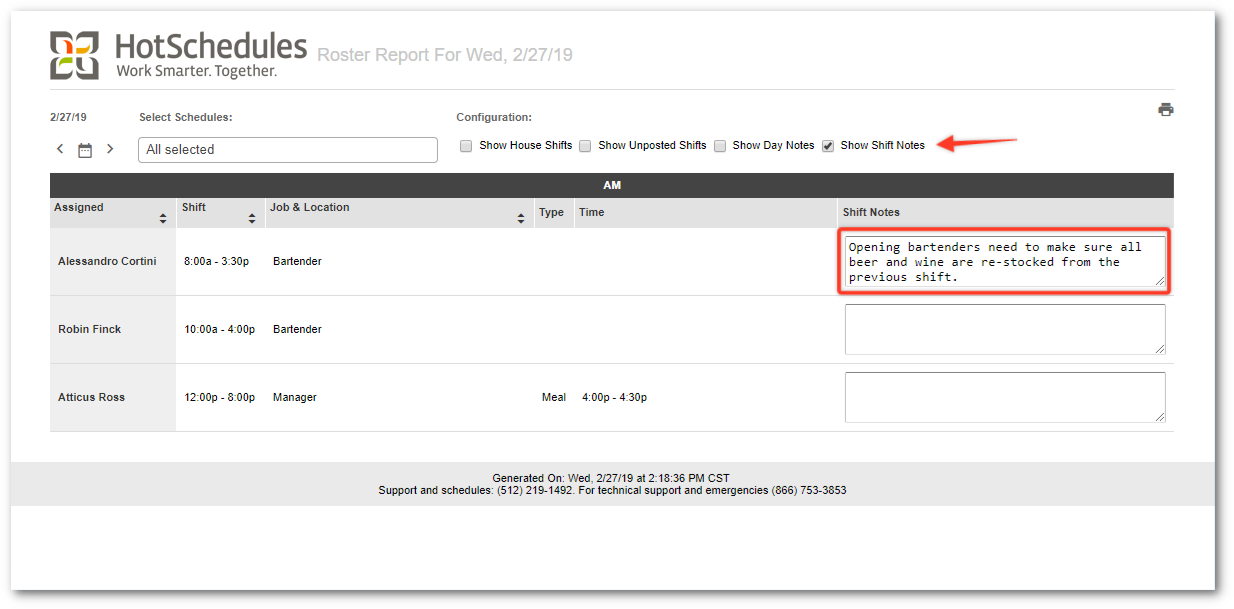
Task: Sort by Shift column arrows
Action: (x=251, y=218)
